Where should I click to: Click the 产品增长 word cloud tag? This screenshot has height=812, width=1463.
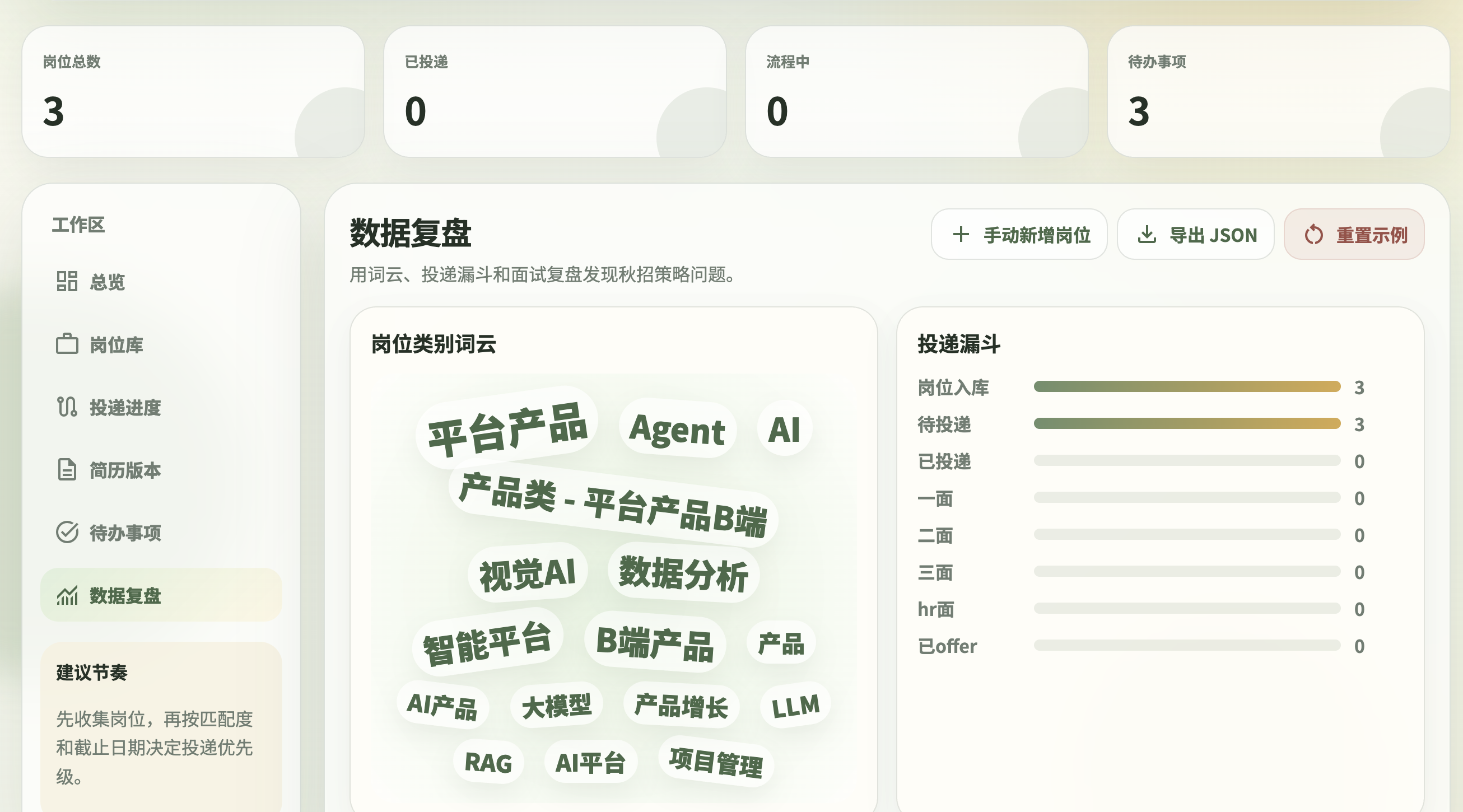tap(682, 704)
